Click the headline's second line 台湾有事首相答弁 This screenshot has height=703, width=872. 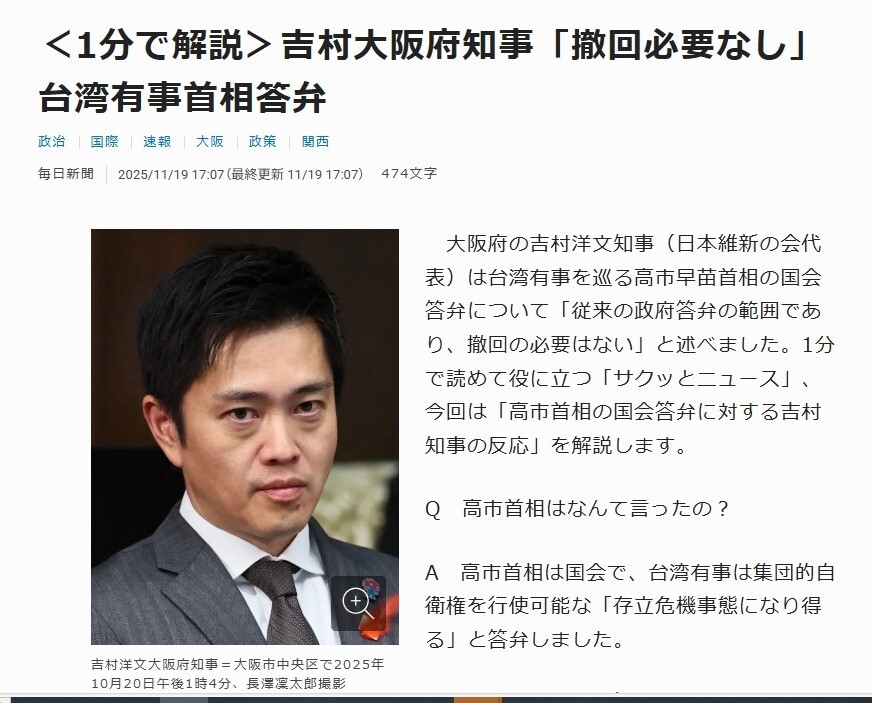182,98
